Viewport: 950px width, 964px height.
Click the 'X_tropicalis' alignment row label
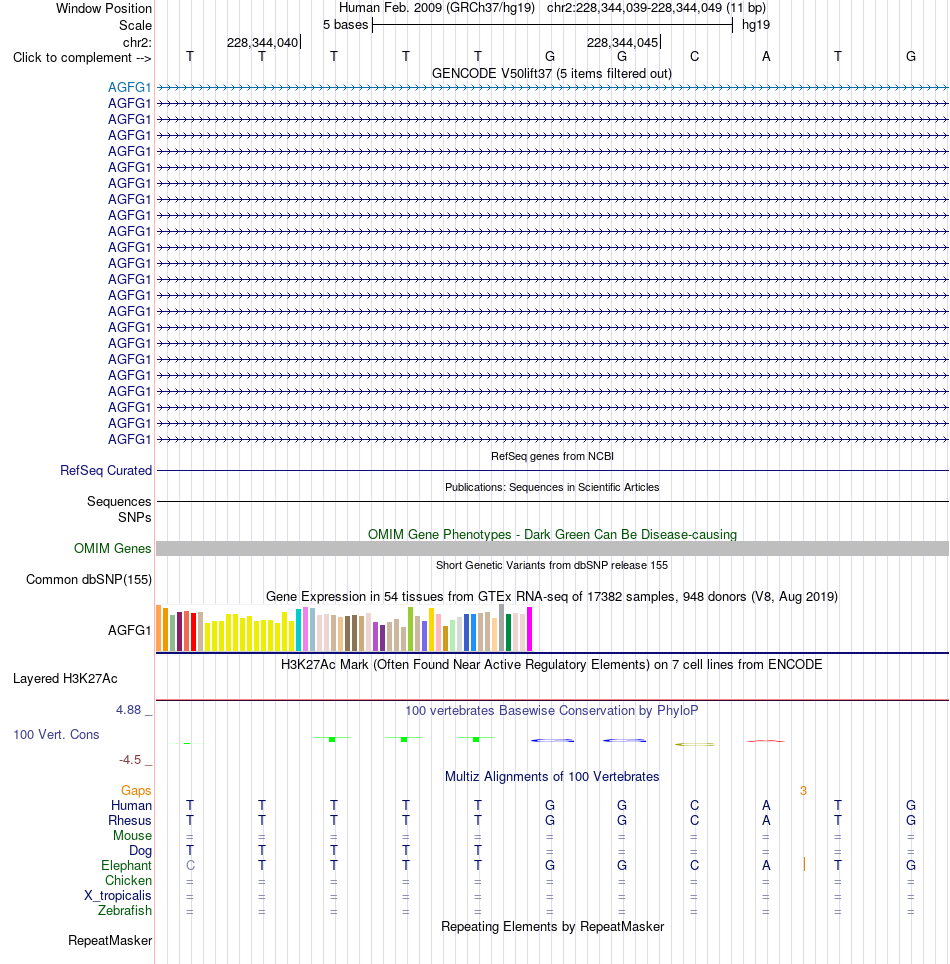click(117, 896)
